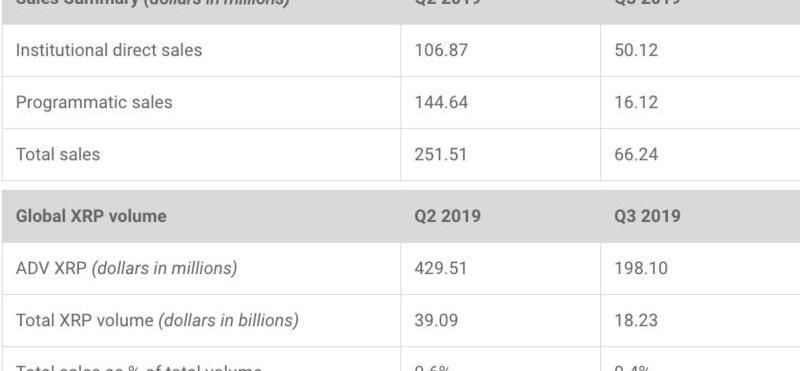This screenshot has width=800, height=371.
Task: Select the 66.24 total sales value
Action: [636, 154]
